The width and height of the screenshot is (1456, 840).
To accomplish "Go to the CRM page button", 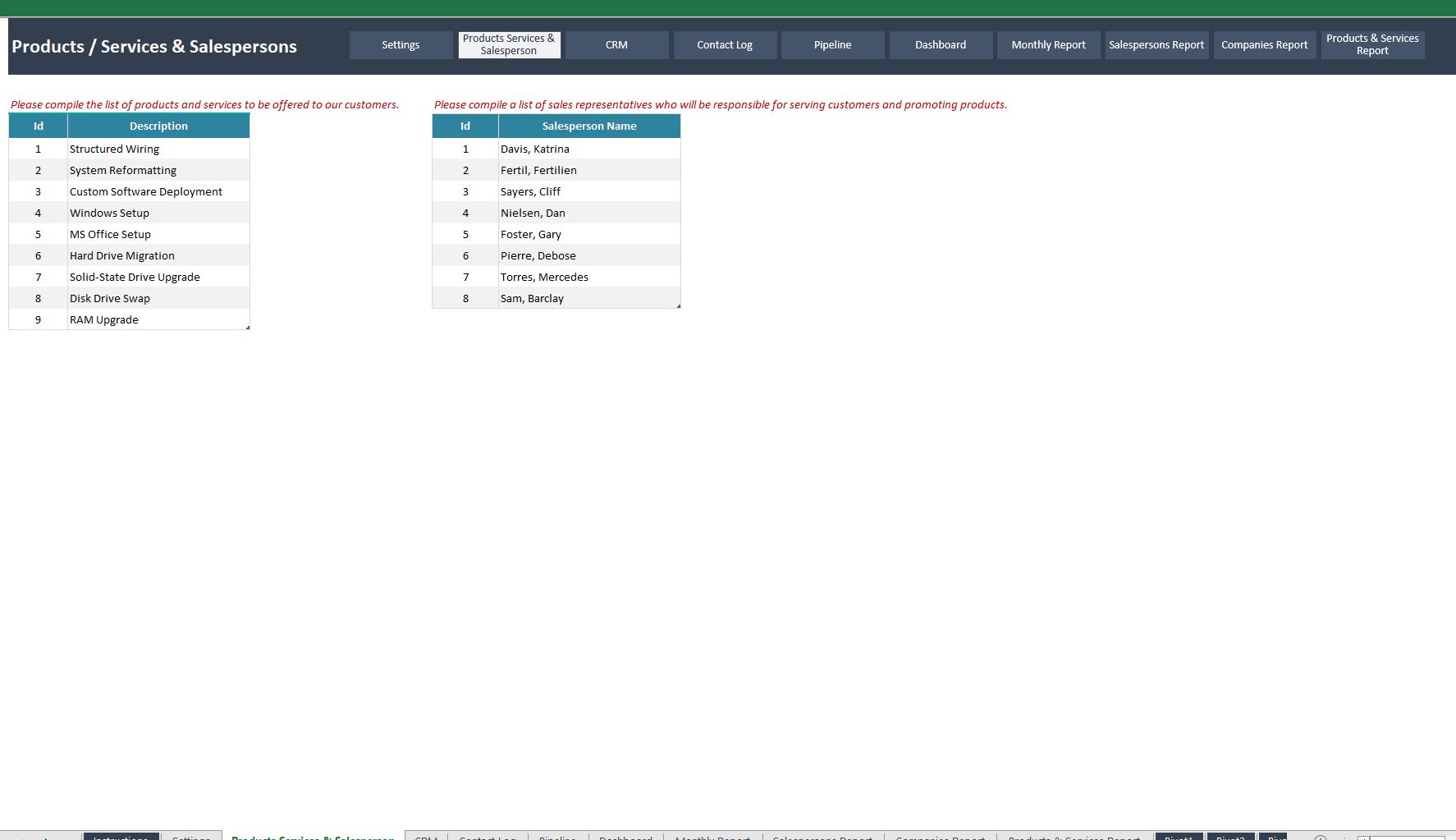I will click(616, 45).
